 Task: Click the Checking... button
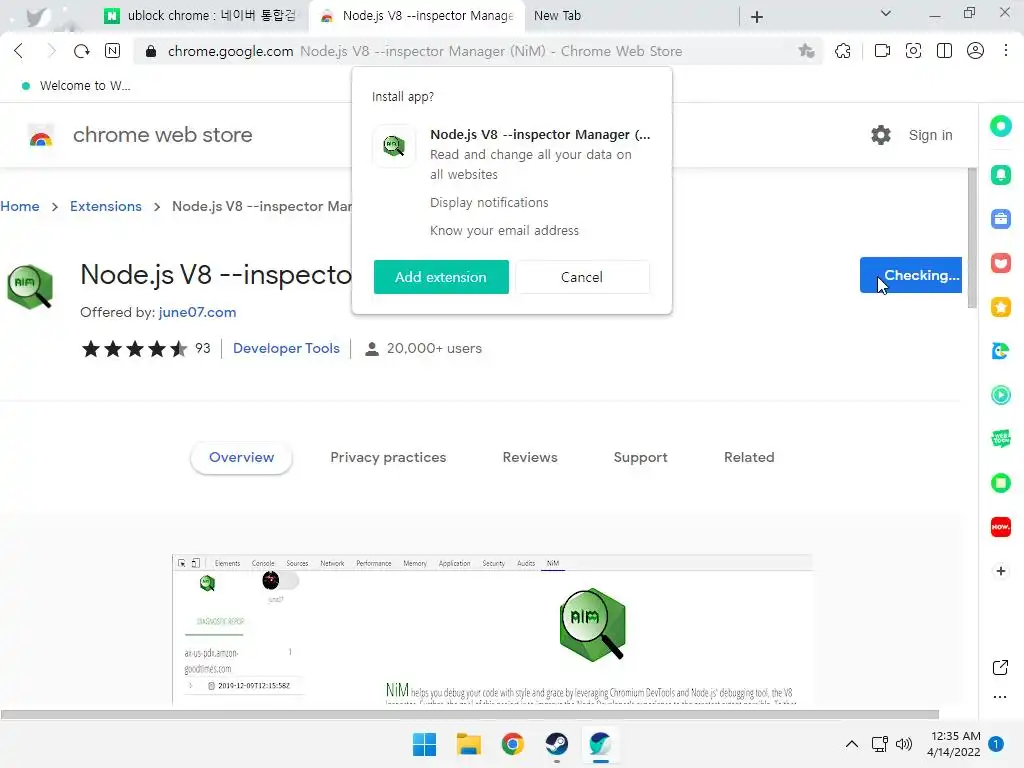point(910,275)
